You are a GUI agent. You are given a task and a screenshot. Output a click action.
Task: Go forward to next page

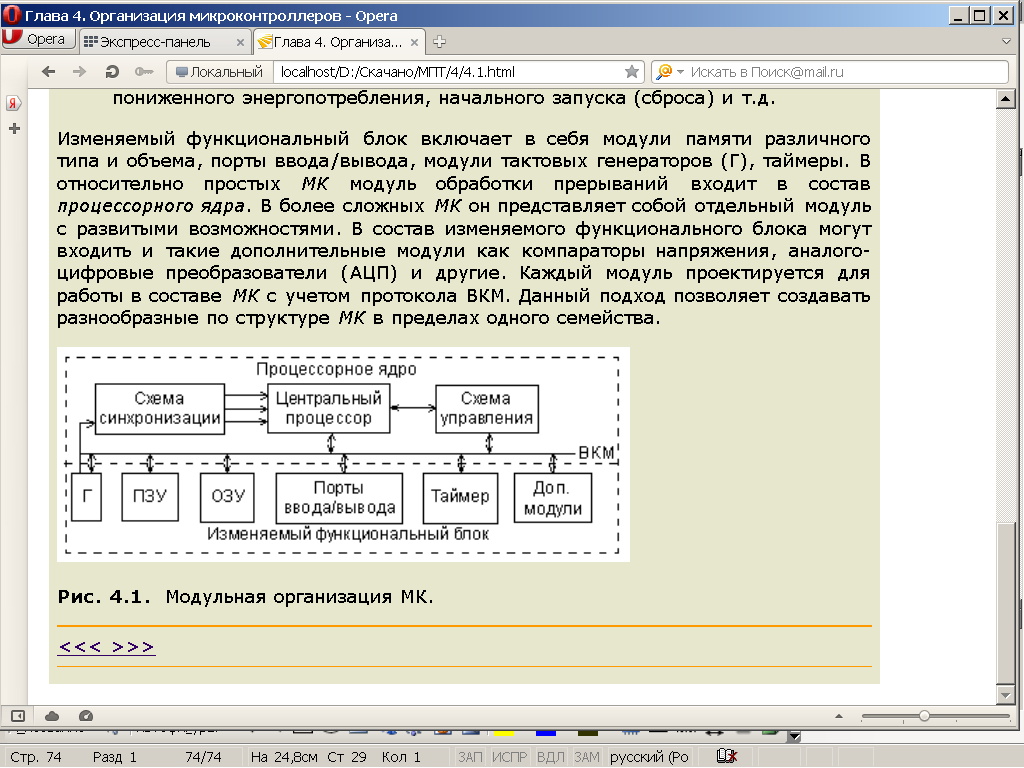click(79, 72)
